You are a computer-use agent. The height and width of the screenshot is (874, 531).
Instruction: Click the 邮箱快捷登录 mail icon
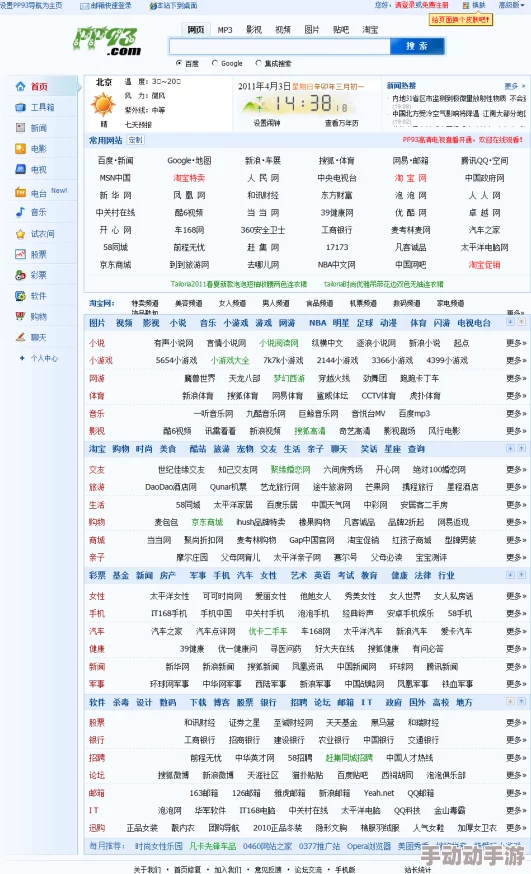click(84, 6)
